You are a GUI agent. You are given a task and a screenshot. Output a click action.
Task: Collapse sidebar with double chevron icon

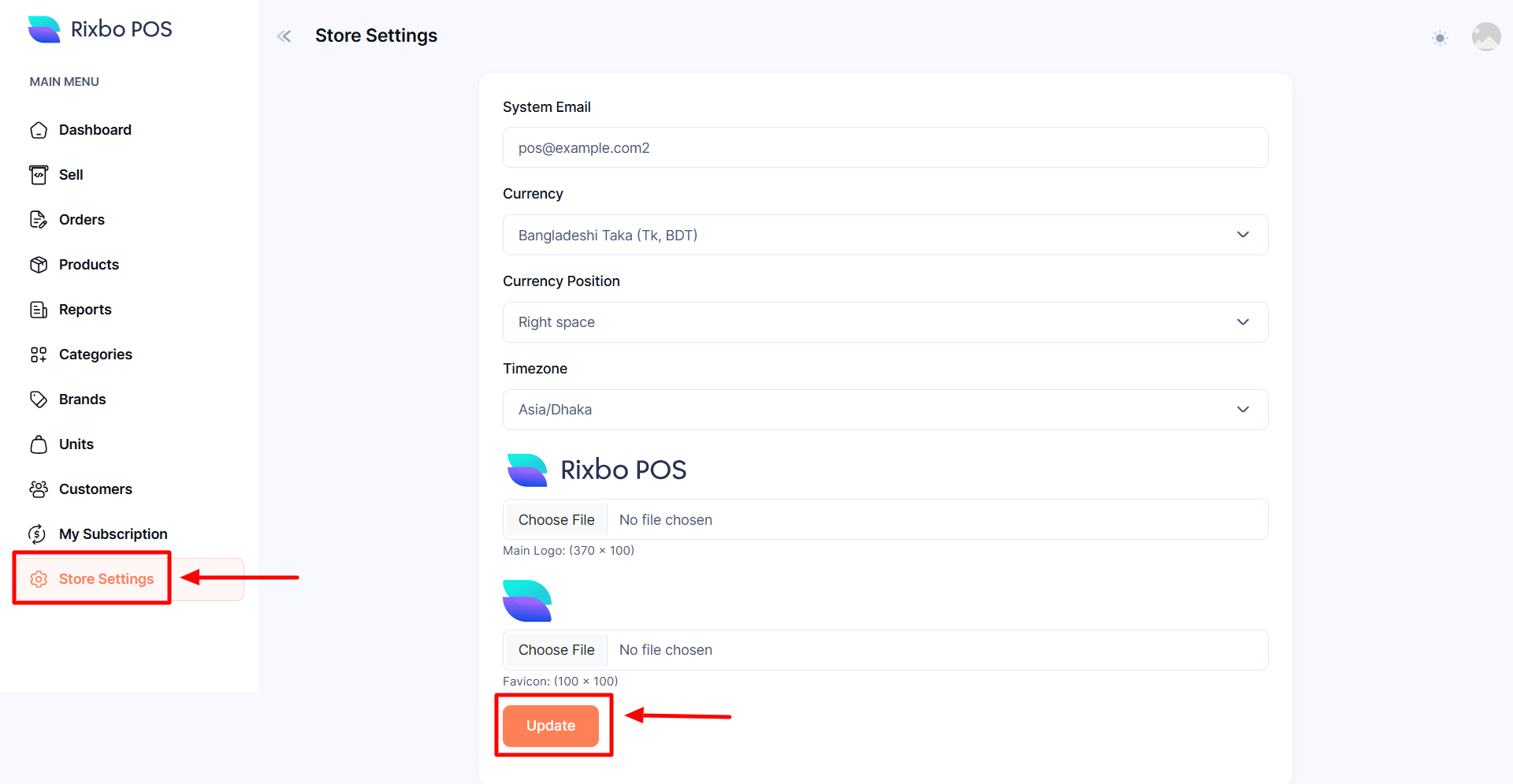click(x=284, y=36)
